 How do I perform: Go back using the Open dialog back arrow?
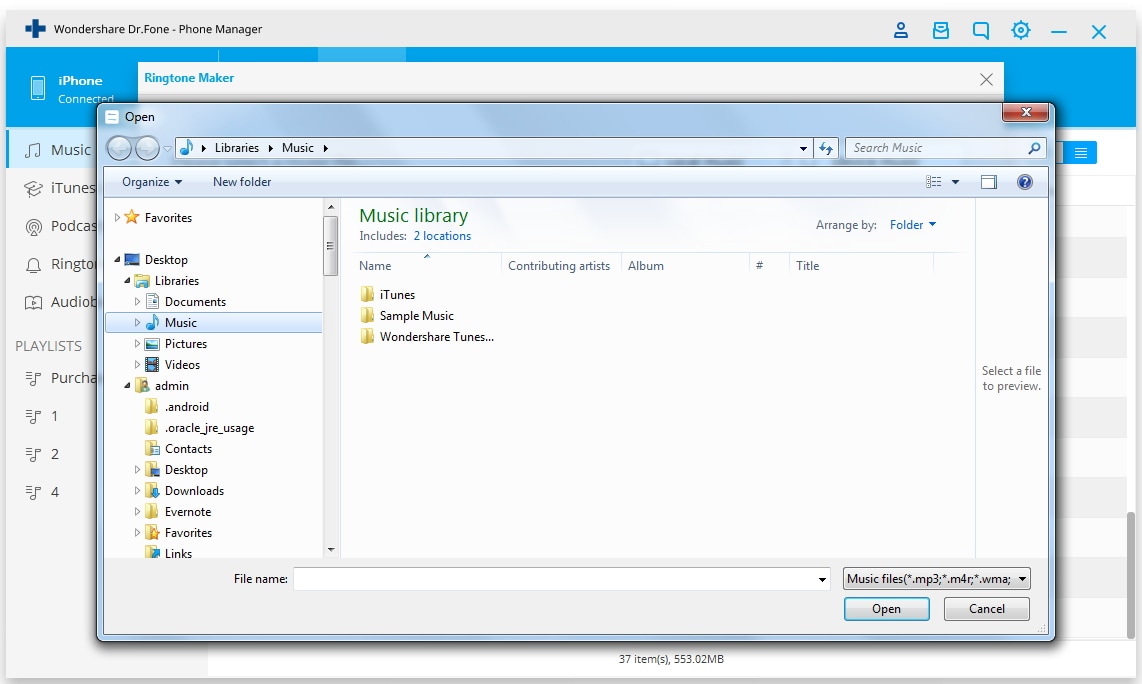[119, 148]
